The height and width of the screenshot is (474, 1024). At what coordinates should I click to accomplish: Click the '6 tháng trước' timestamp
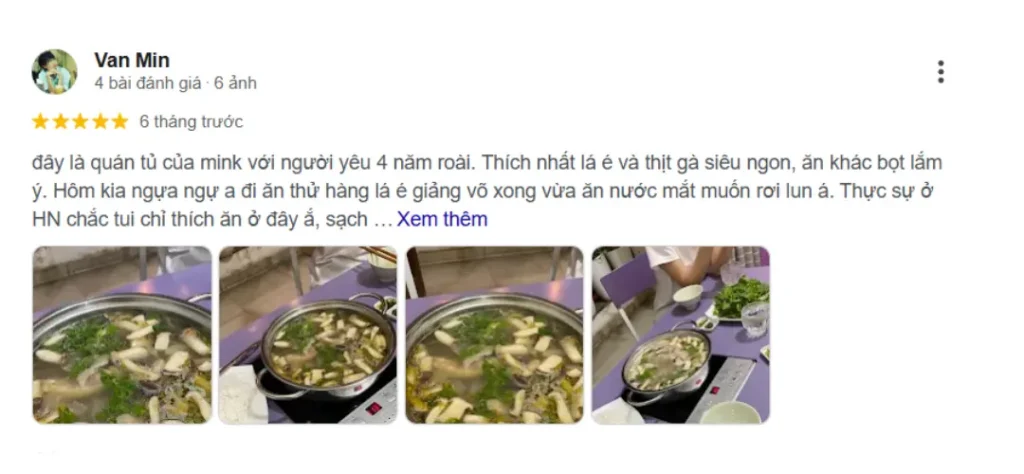[191, 122]
